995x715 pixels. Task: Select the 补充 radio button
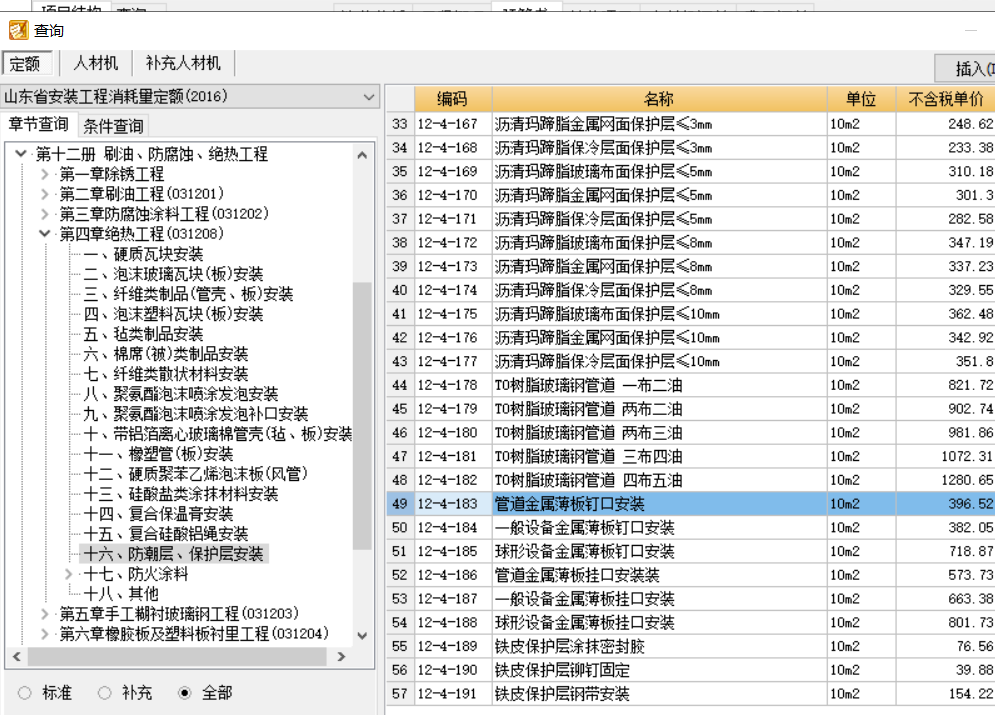coord(105,693)
